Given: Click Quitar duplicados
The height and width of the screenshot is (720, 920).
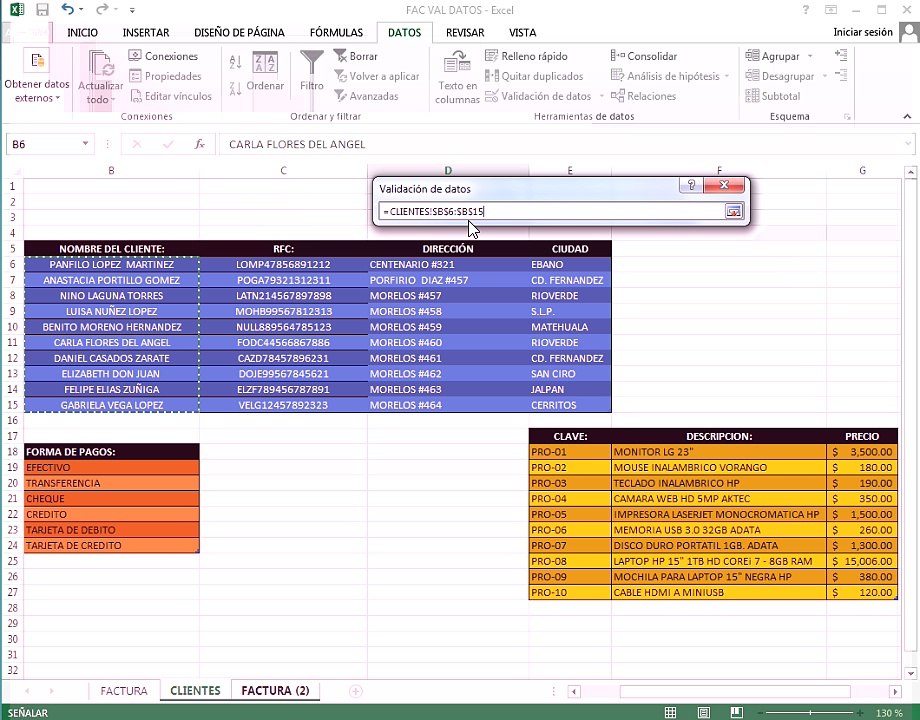Looking at the screenshot, I should 534,76.
